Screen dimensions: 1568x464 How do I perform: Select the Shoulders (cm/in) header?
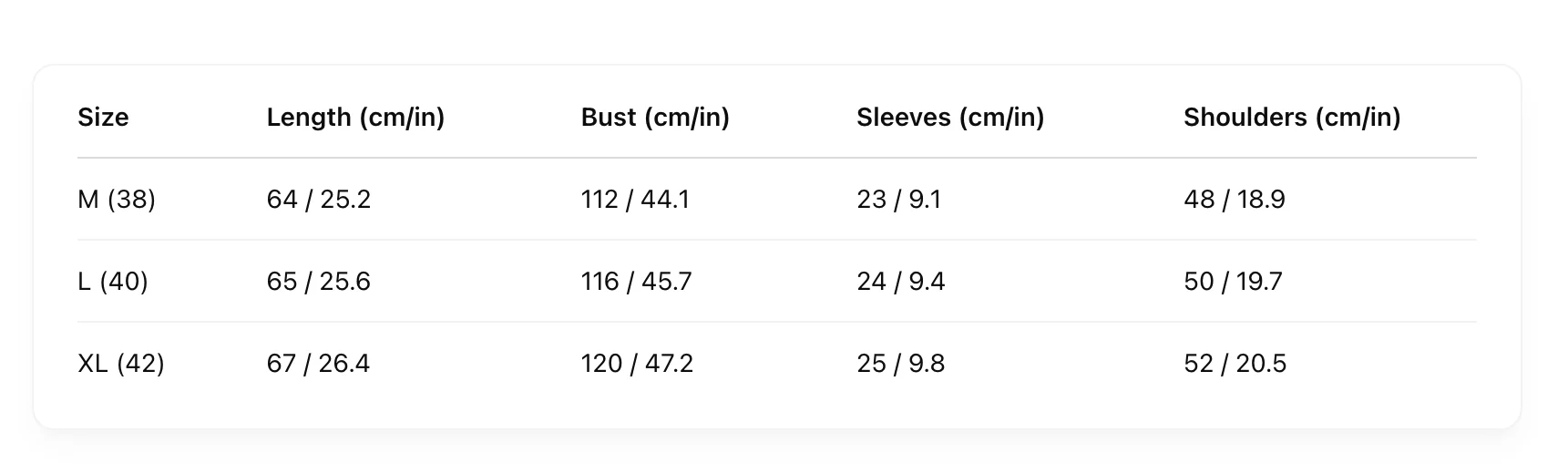(x=1292, y=118)
